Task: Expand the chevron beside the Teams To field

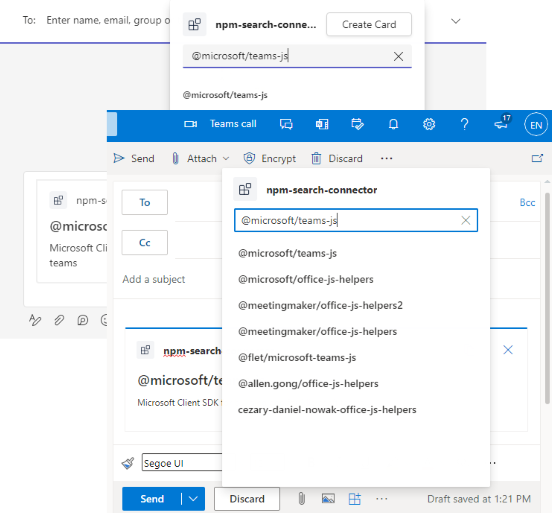Action: [x=456, y=21]
